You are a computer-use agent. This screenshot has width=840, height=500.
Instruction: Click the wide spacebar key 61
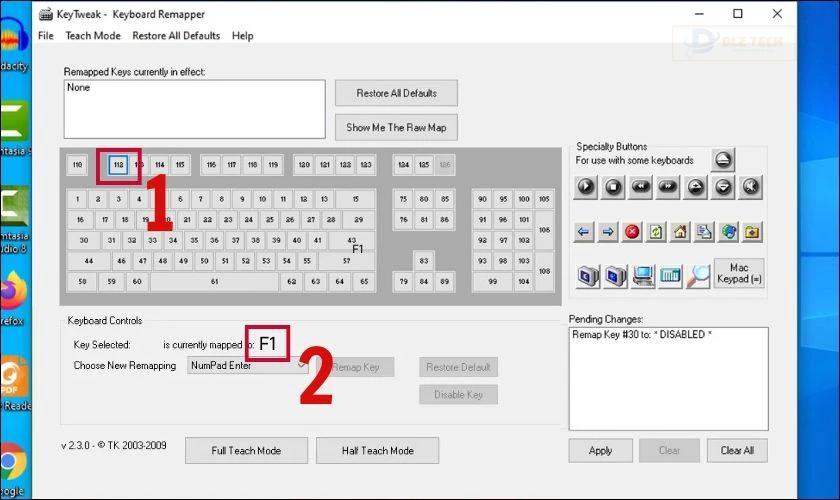pos(214,282)
